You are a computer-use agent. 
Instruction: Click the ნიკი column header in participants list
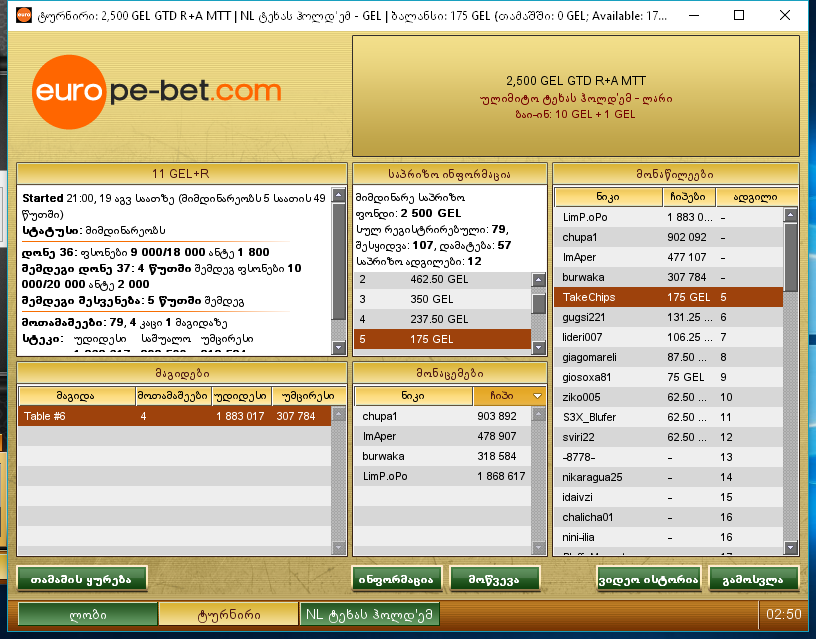click(608, 197)
